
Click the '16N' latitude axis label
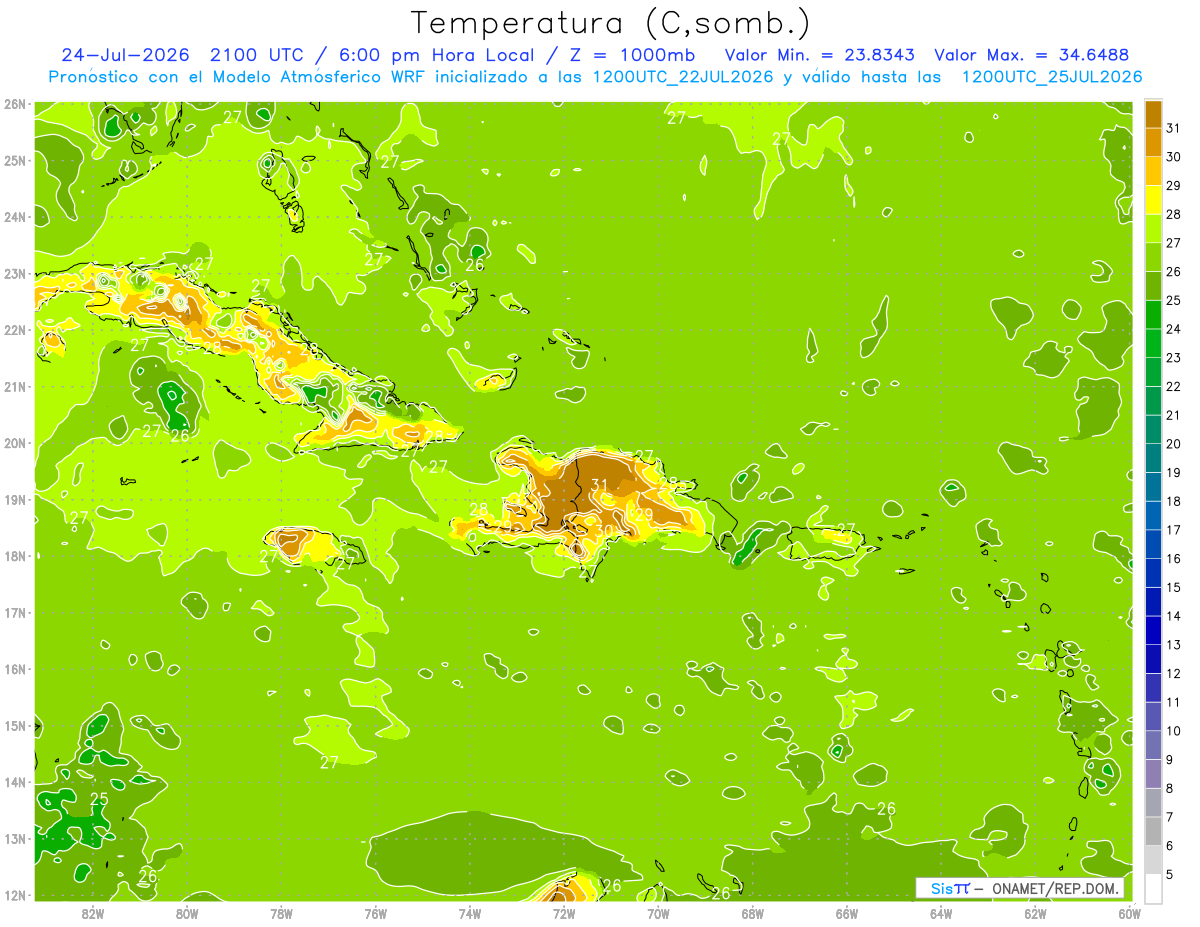14,669
